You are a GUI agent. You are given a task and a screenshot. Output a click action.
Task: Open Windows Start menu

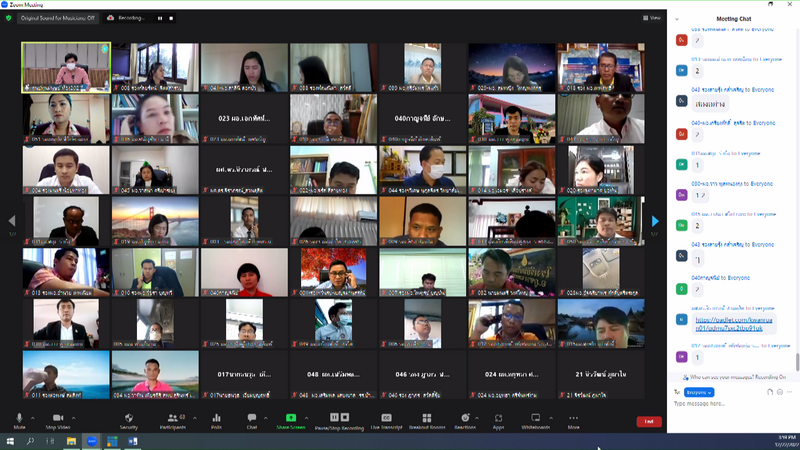[x=10, y=441]
